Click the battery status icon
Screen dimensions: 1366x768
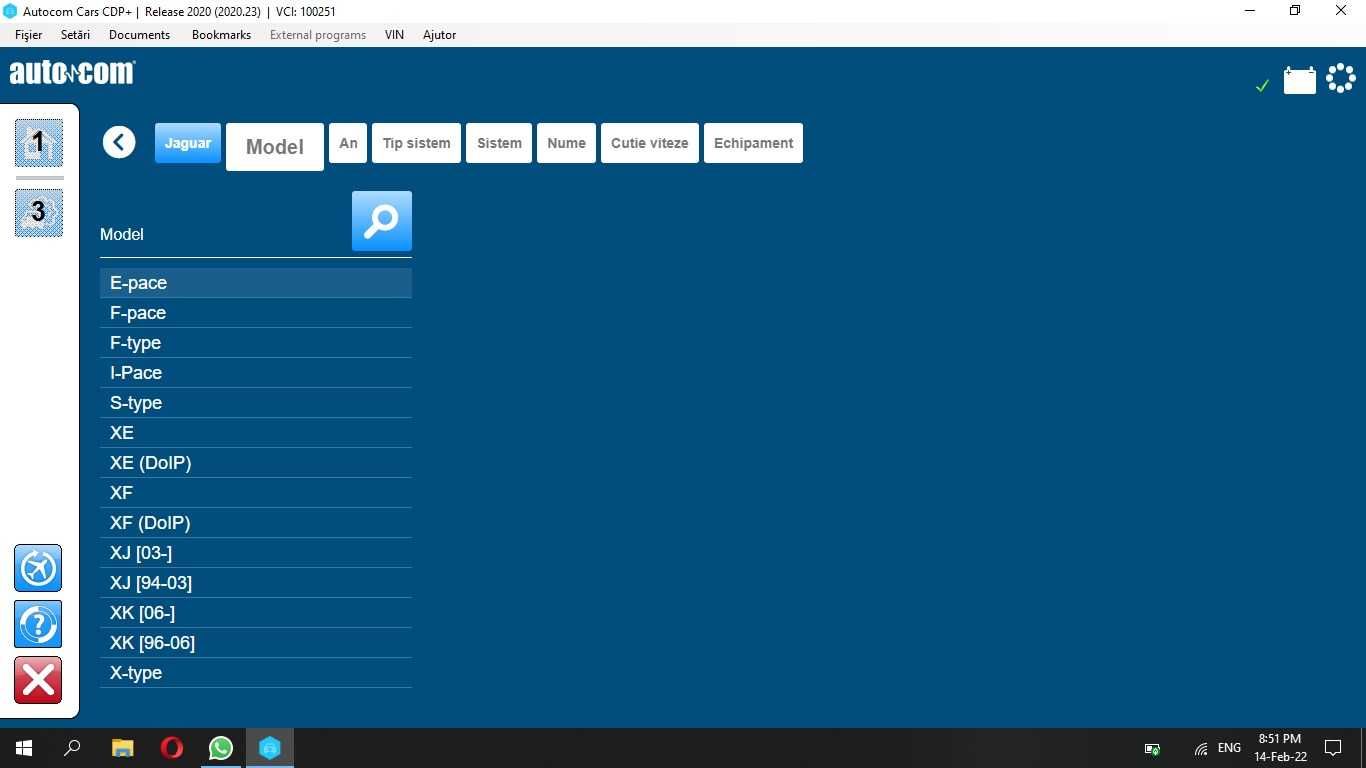click(1300, 80)
